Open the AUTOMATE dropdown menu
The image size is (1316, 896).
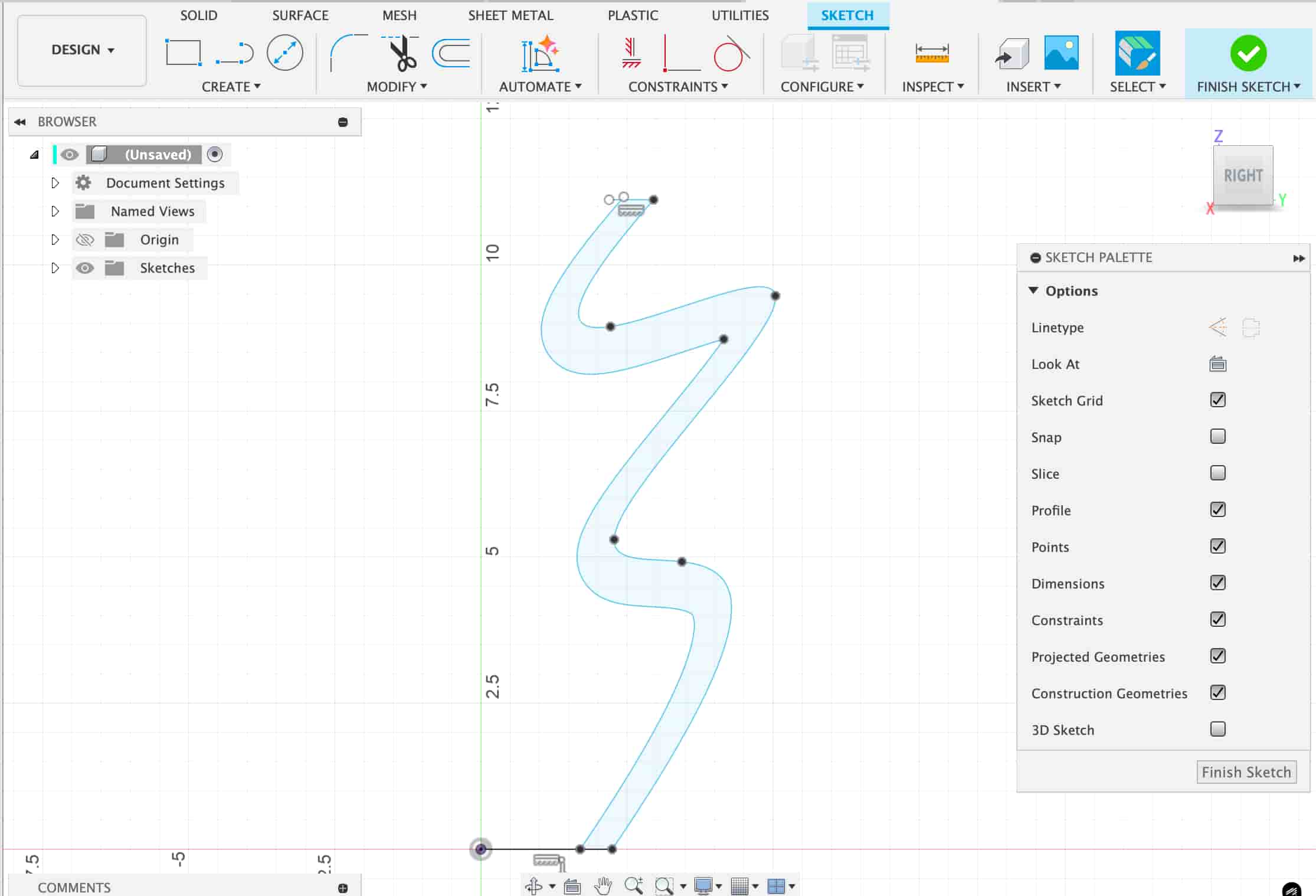540,87
